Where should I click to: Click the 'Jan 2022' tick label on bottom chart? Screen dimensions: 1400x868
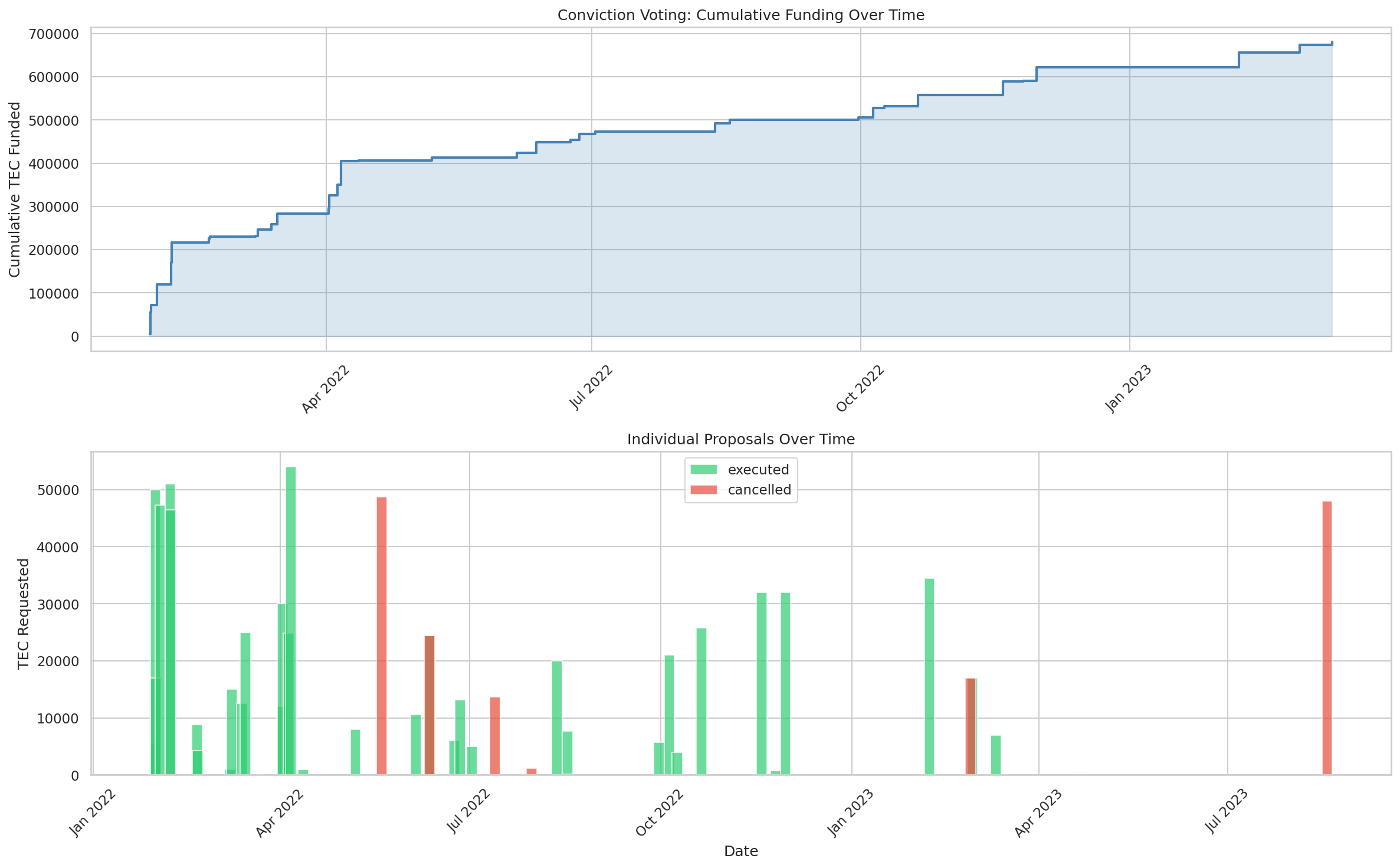point(93,813)
